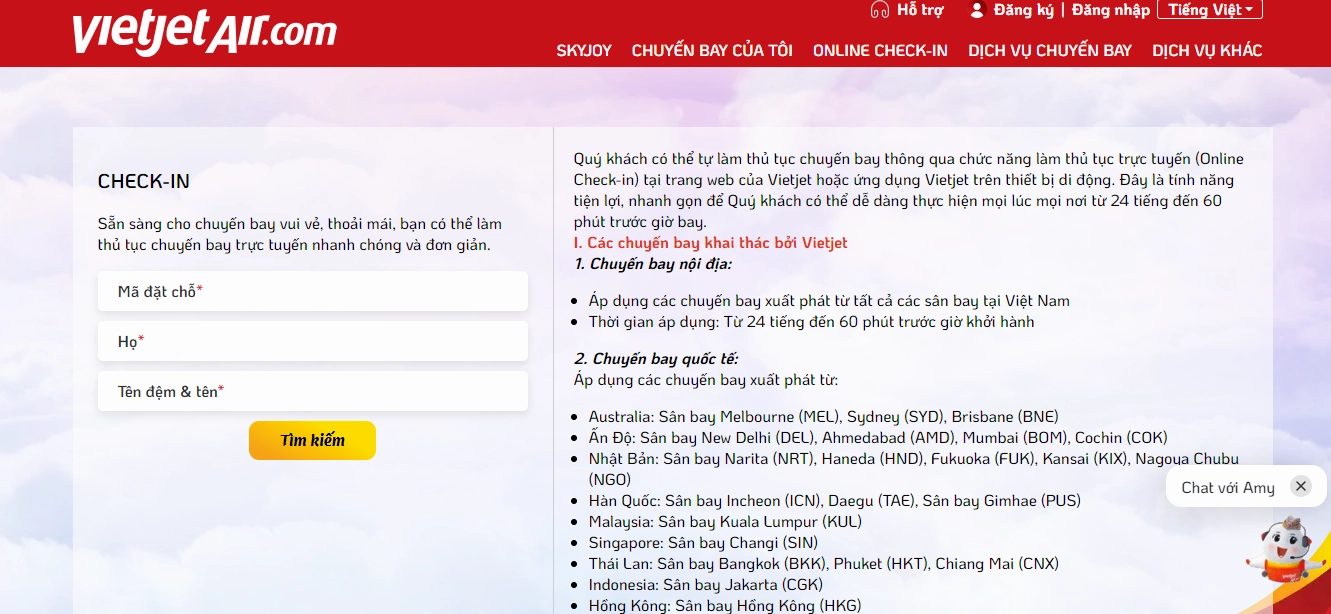Click 'Áp dụng các chuyến bay xuất phát từ tất cả' bullet
The height and width of the screenshot is (614, 1331).
(829, 300)
